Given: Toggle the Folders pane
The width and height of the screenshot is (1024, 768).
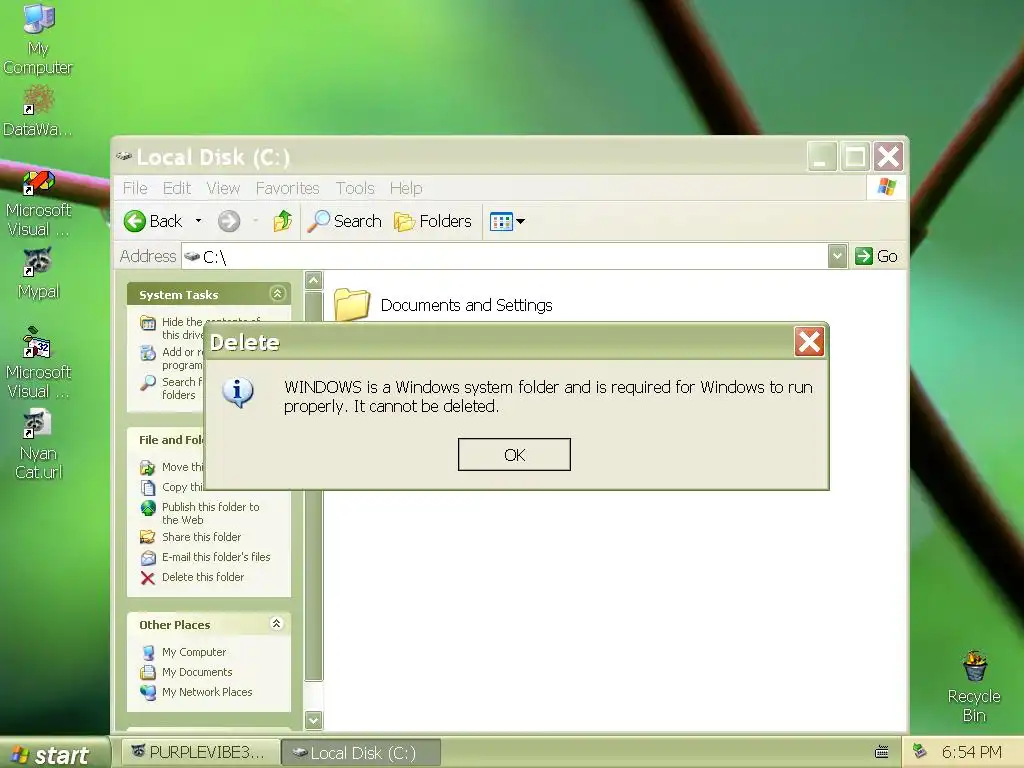Looking at the screenshot, I should [x=432, y=221].
